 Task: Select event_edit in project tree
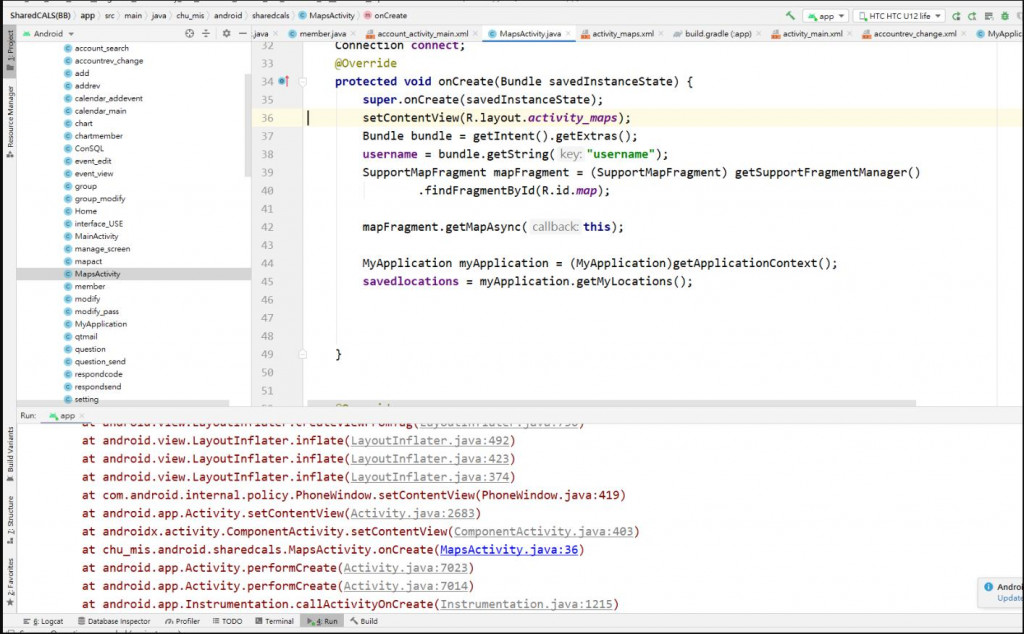(x=93, y=161)
